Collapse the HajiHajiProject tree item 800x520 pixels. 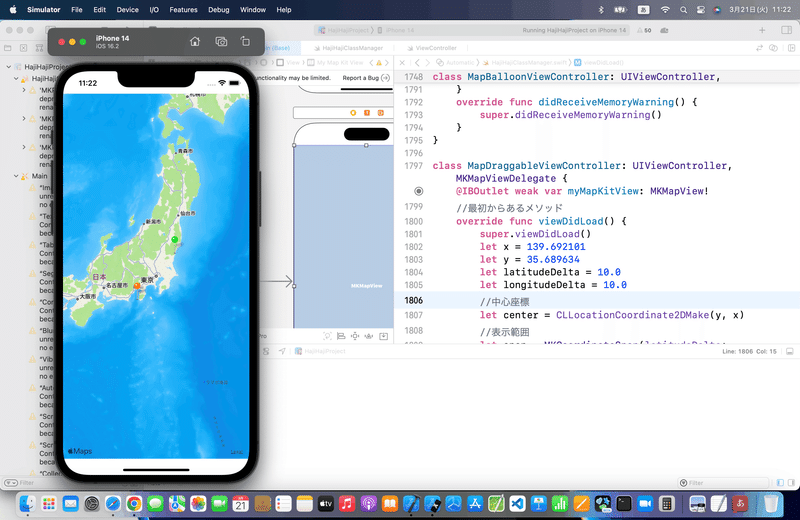tap(9, 67)
